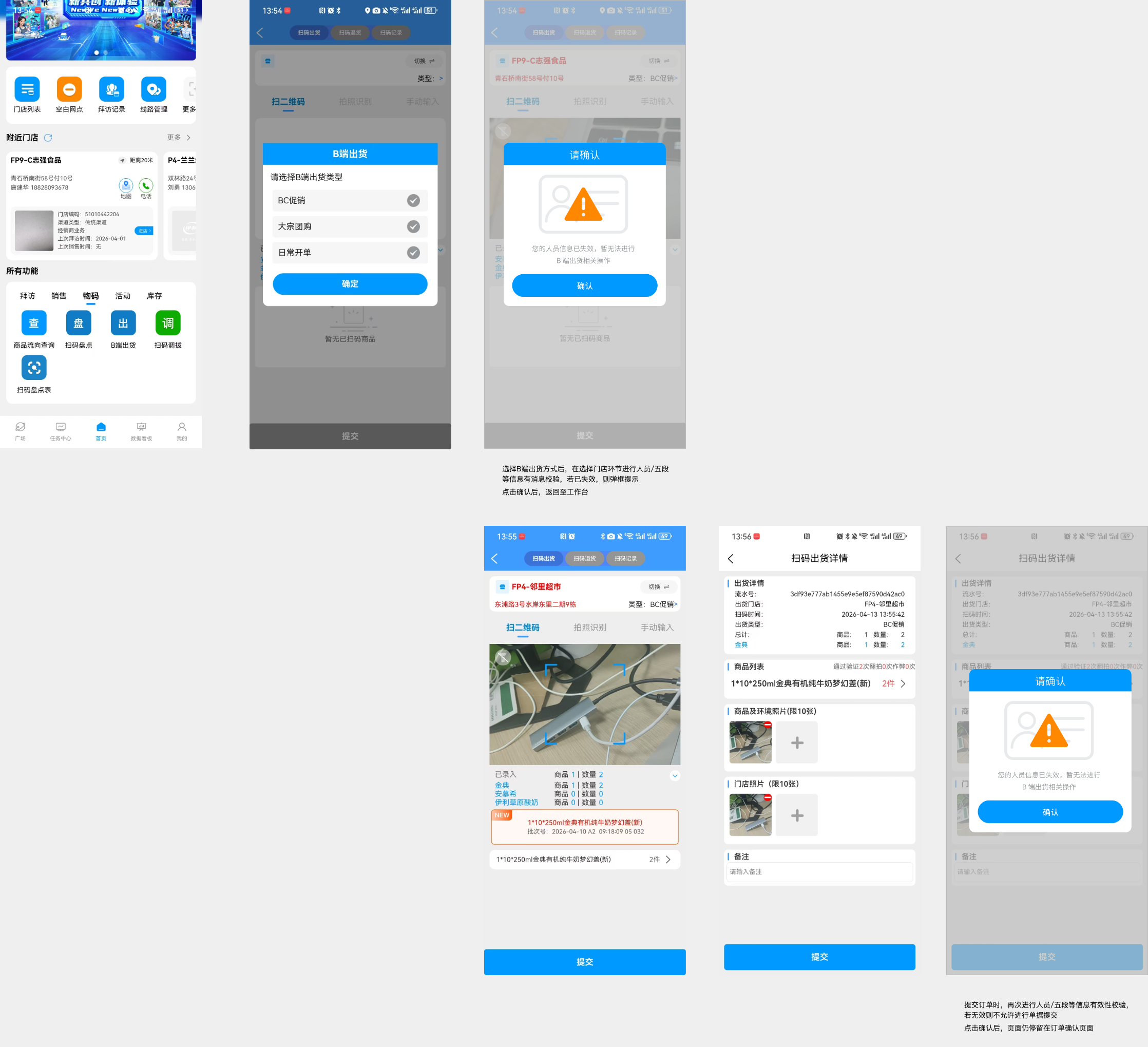Click the 请输入备注 remark field

819,872
